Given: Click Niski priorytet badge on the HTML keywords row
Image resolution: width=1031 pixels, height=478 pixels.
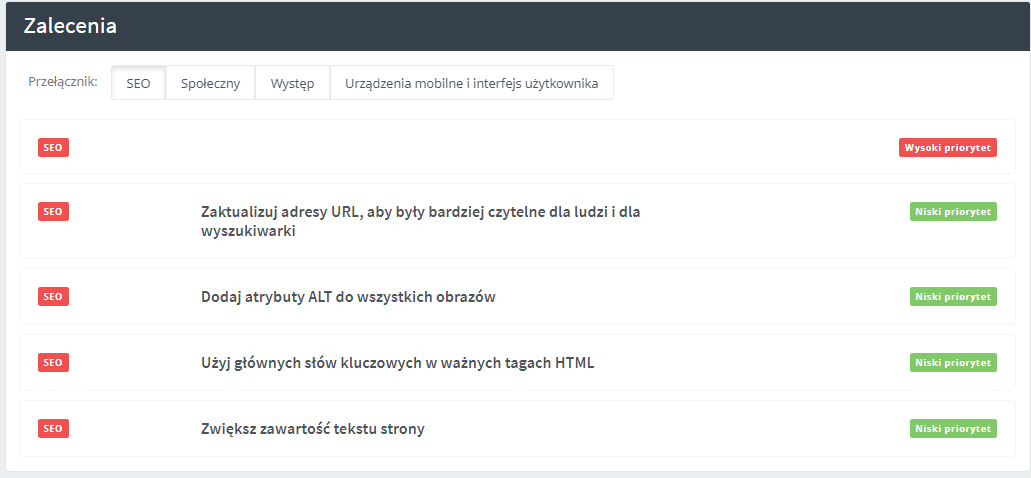Looking at the screenshot, I should click(953, 362).
